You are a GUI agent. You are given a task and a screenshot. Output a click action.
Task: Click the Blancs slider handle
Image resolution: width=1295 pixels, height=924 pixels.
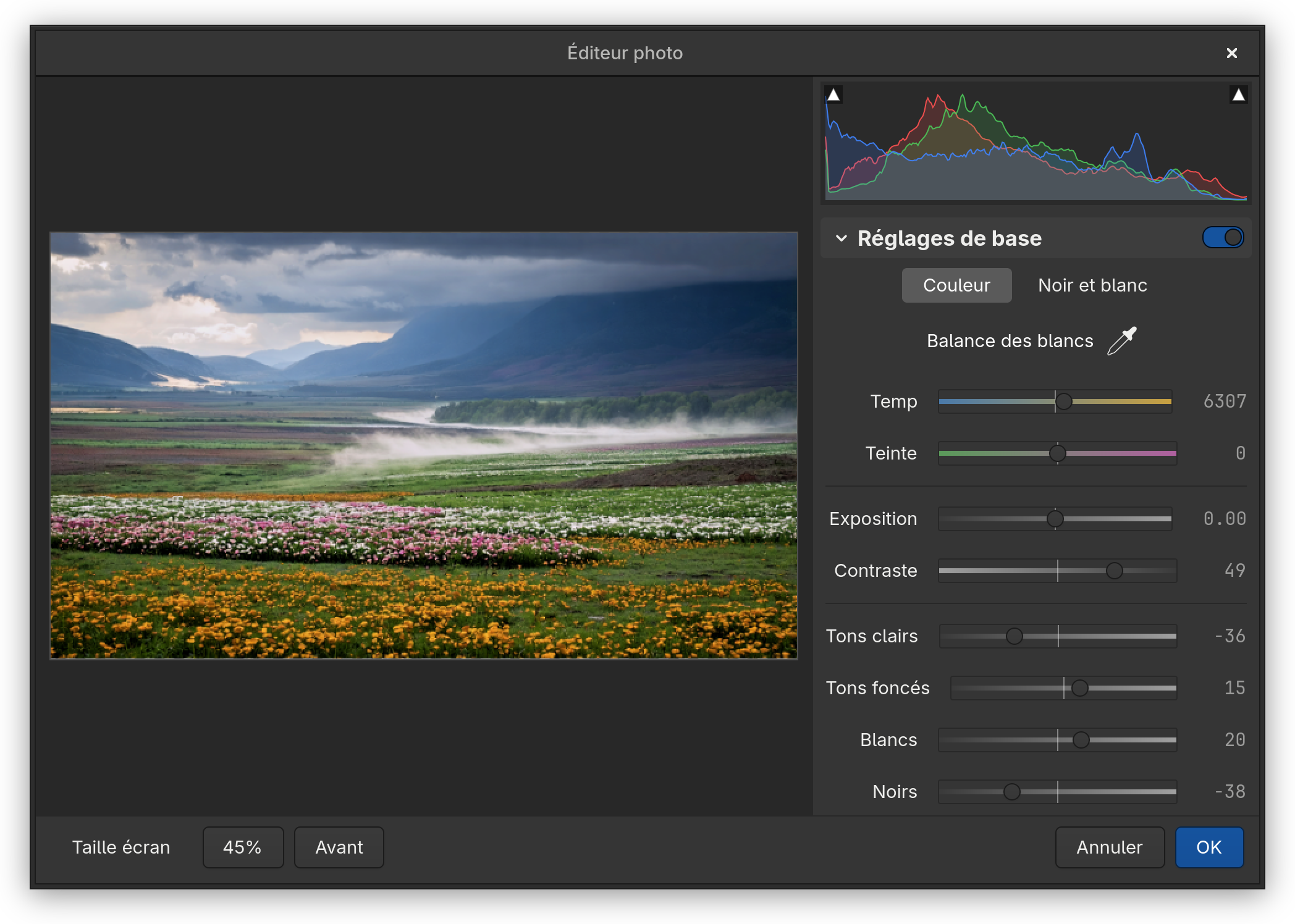coord(1081,740)
